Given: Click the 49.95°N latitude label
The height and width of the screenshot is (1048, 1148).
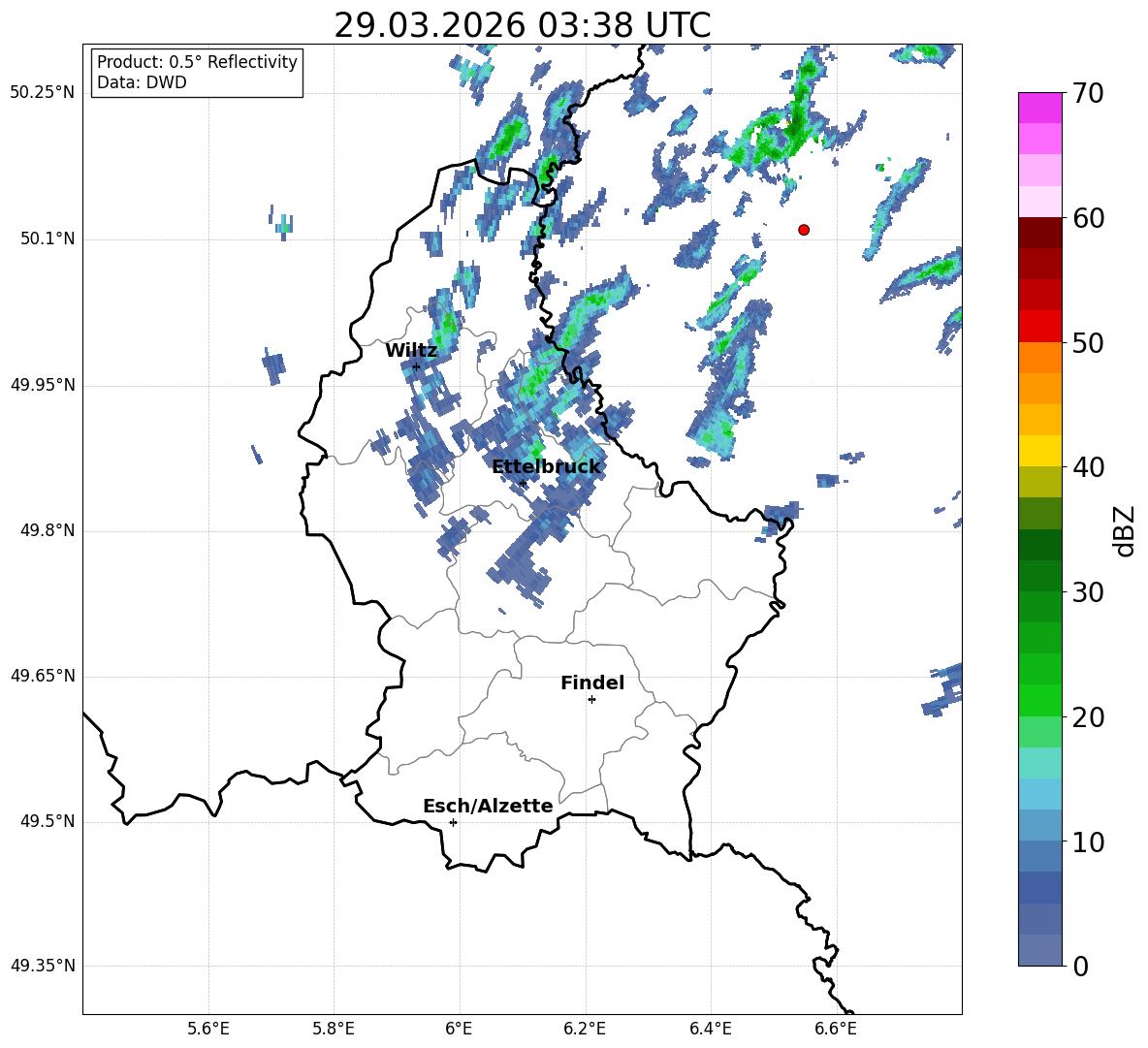Looking at the screenshot, I should [43, 385].
